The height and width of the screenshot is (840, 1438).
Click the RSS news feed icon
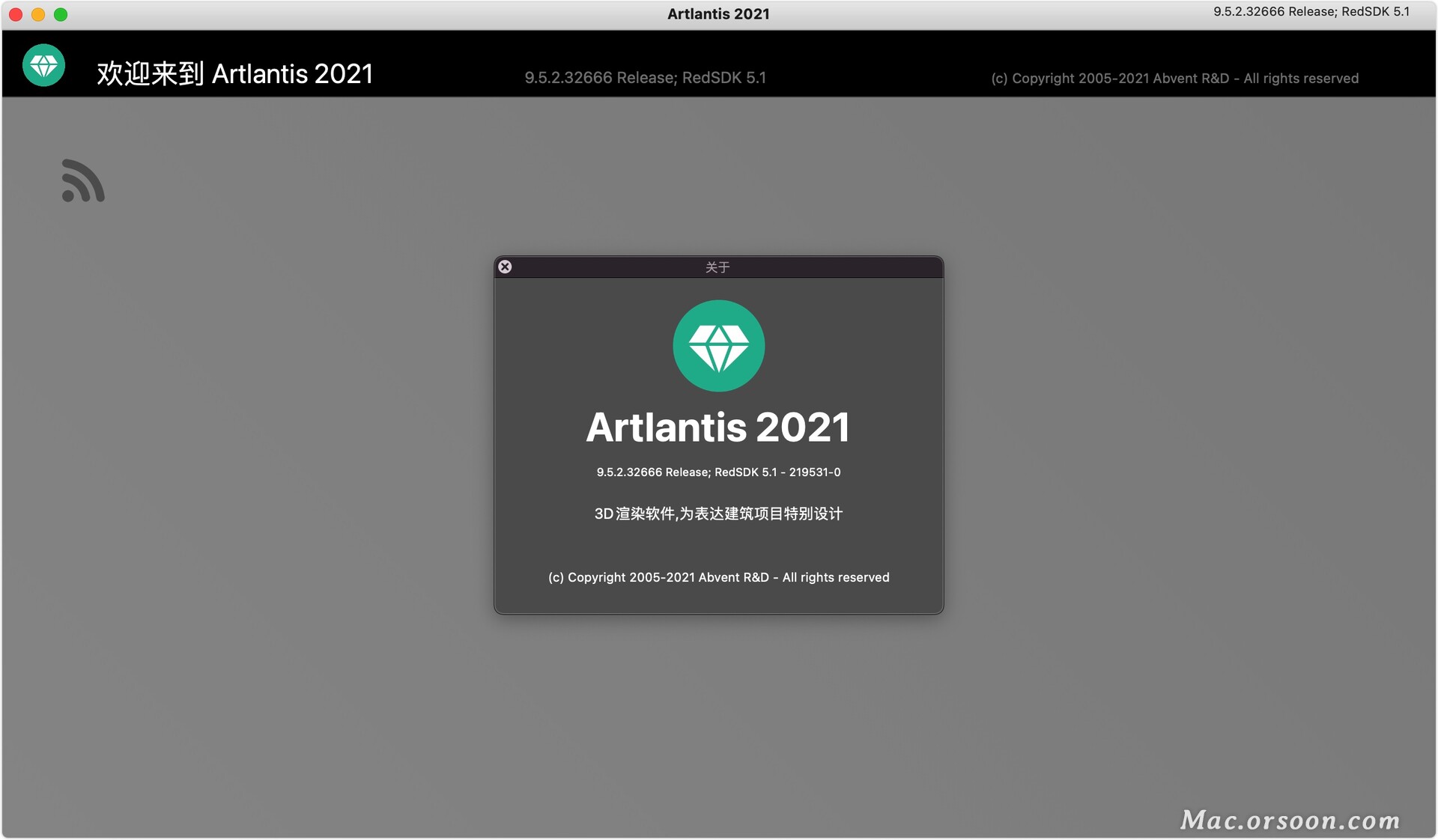pos(82,180)
